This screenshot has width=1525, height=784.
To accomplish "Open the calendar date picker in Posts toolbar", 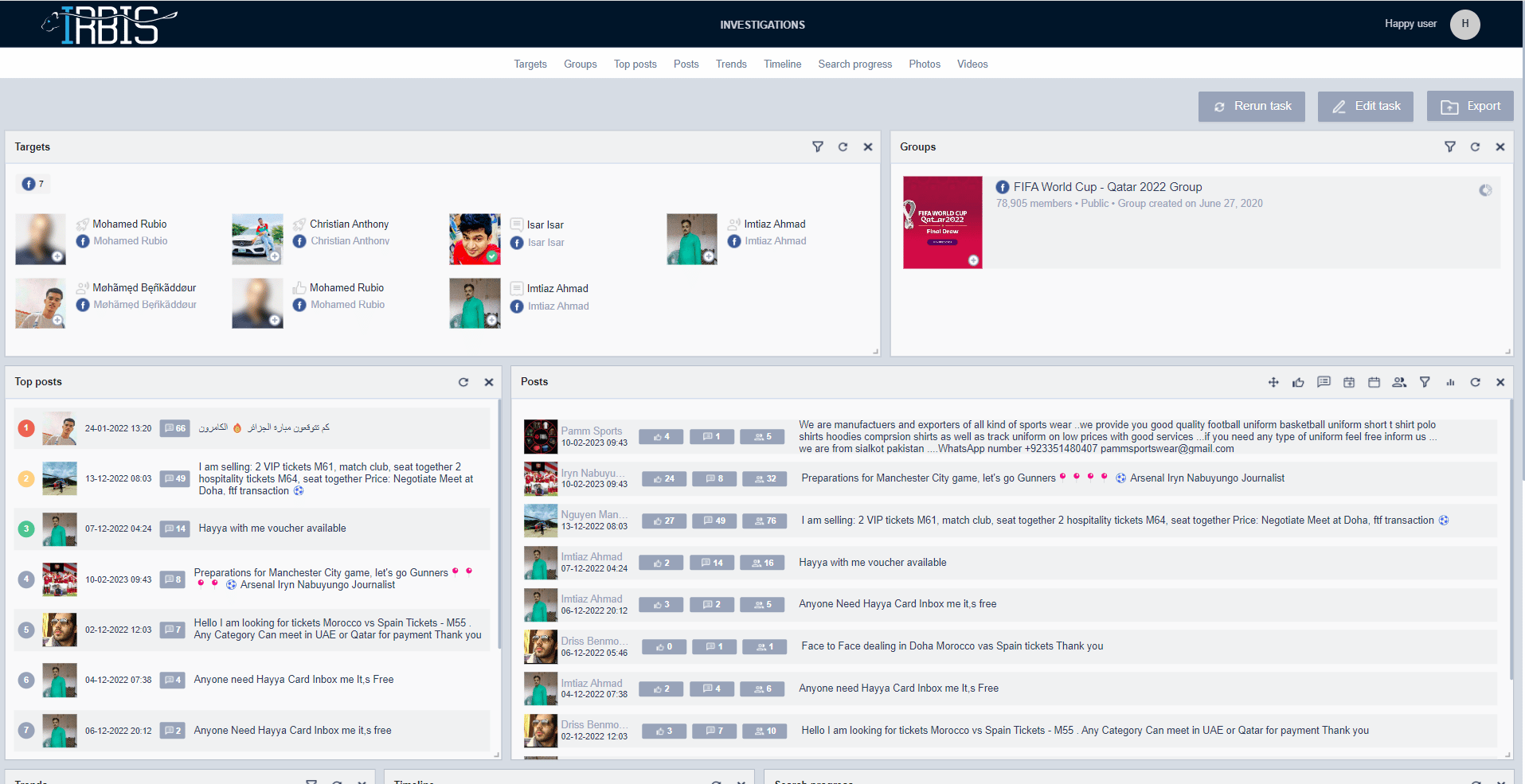I will 1349,382.
